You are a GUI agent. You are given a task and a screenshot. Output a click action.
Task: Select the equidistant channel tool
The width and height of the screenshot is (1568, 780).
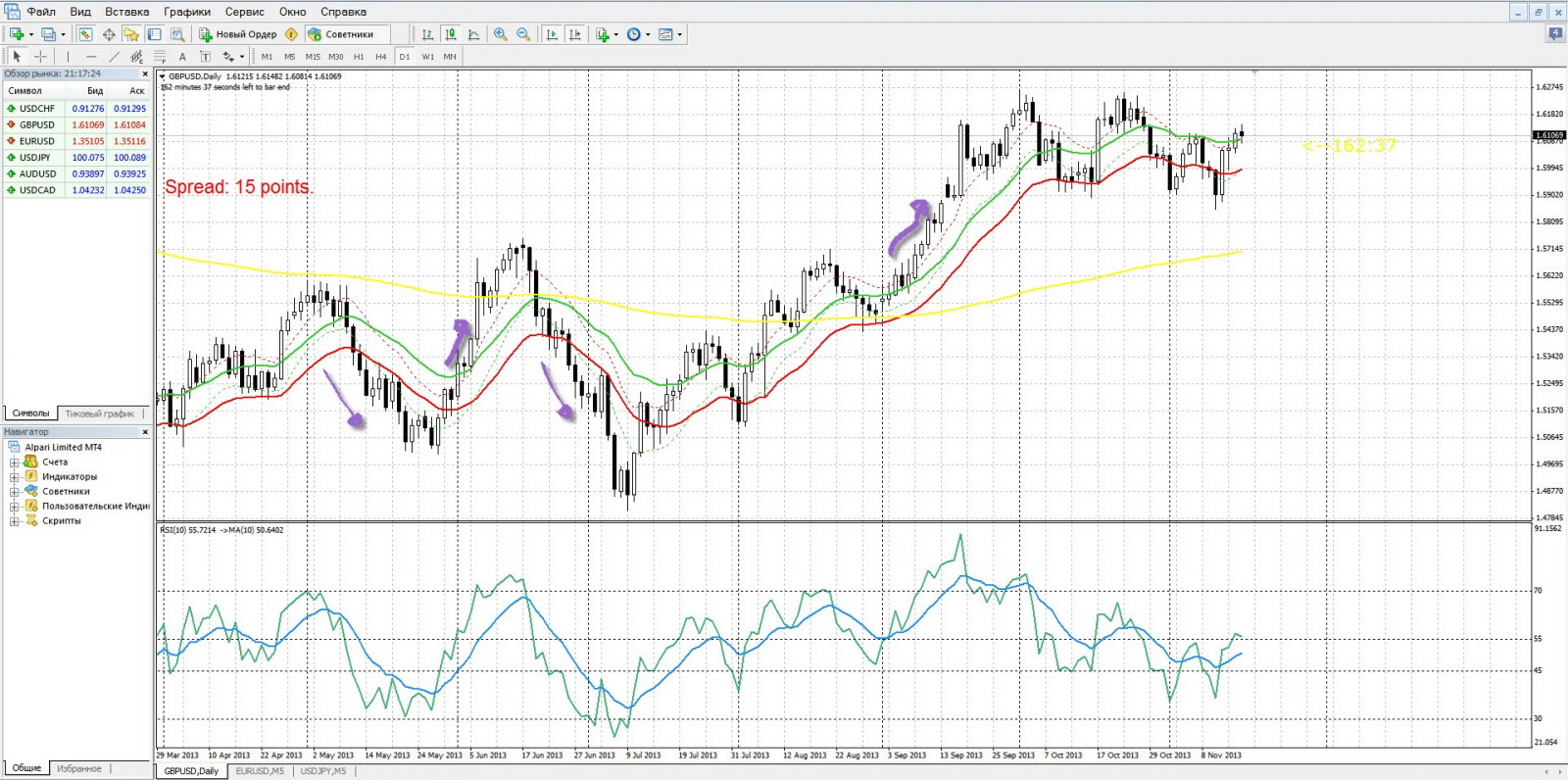pos(136,57)
